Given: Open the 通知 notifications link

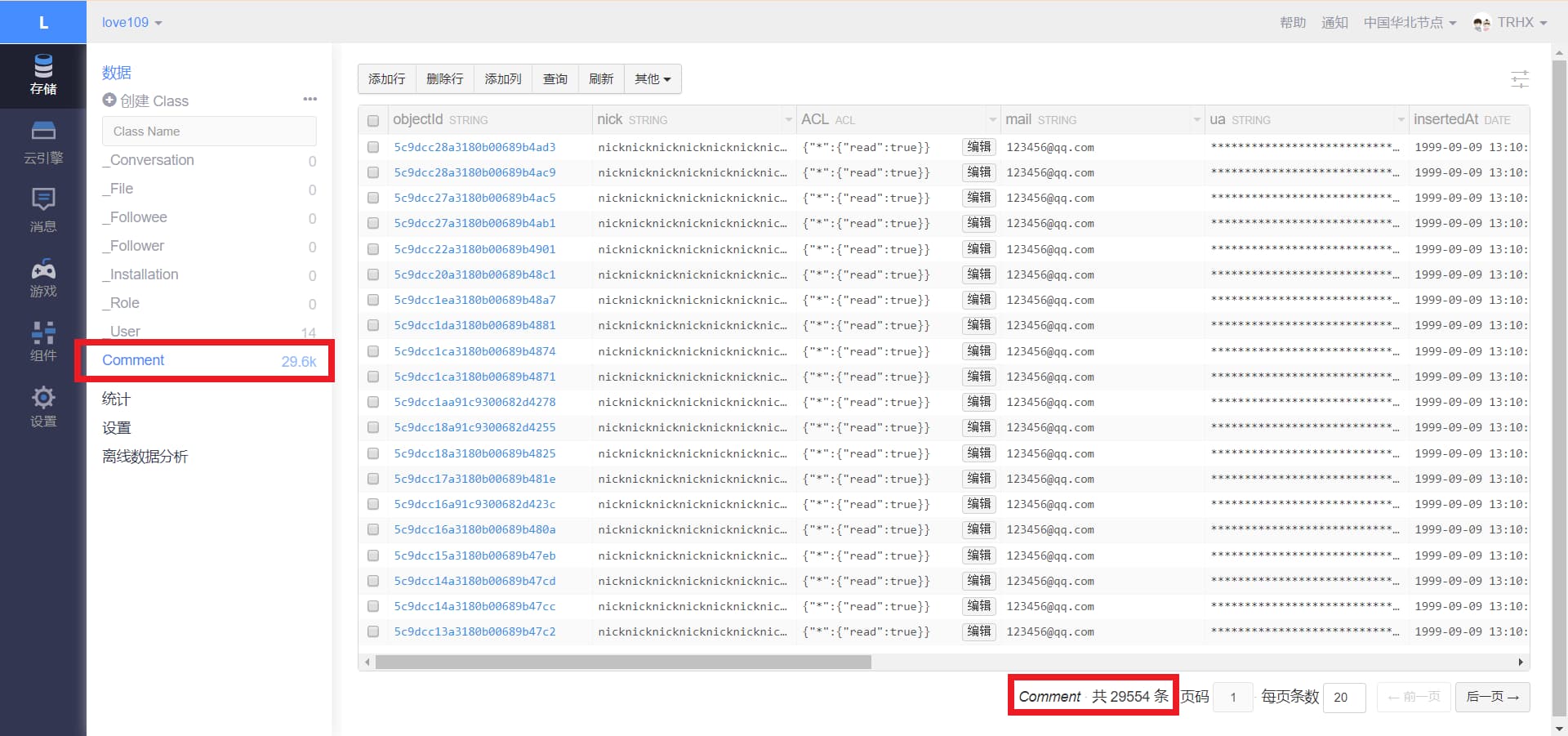Looking at the screenshot, I should pos(1334,23).
